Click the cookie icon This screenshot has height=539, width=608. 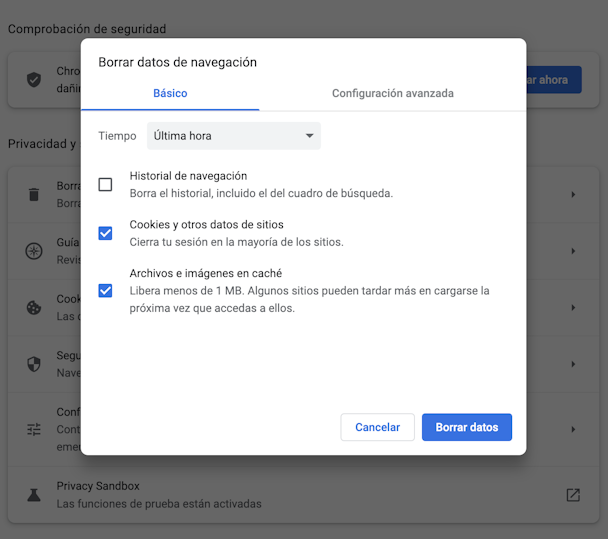tap(34, 308)
